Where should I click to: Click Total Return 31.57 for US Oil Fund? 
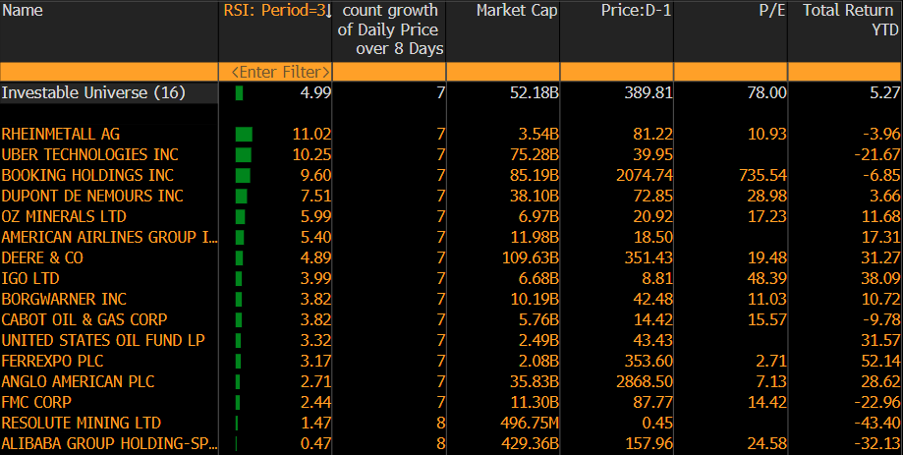pos(880,340)
